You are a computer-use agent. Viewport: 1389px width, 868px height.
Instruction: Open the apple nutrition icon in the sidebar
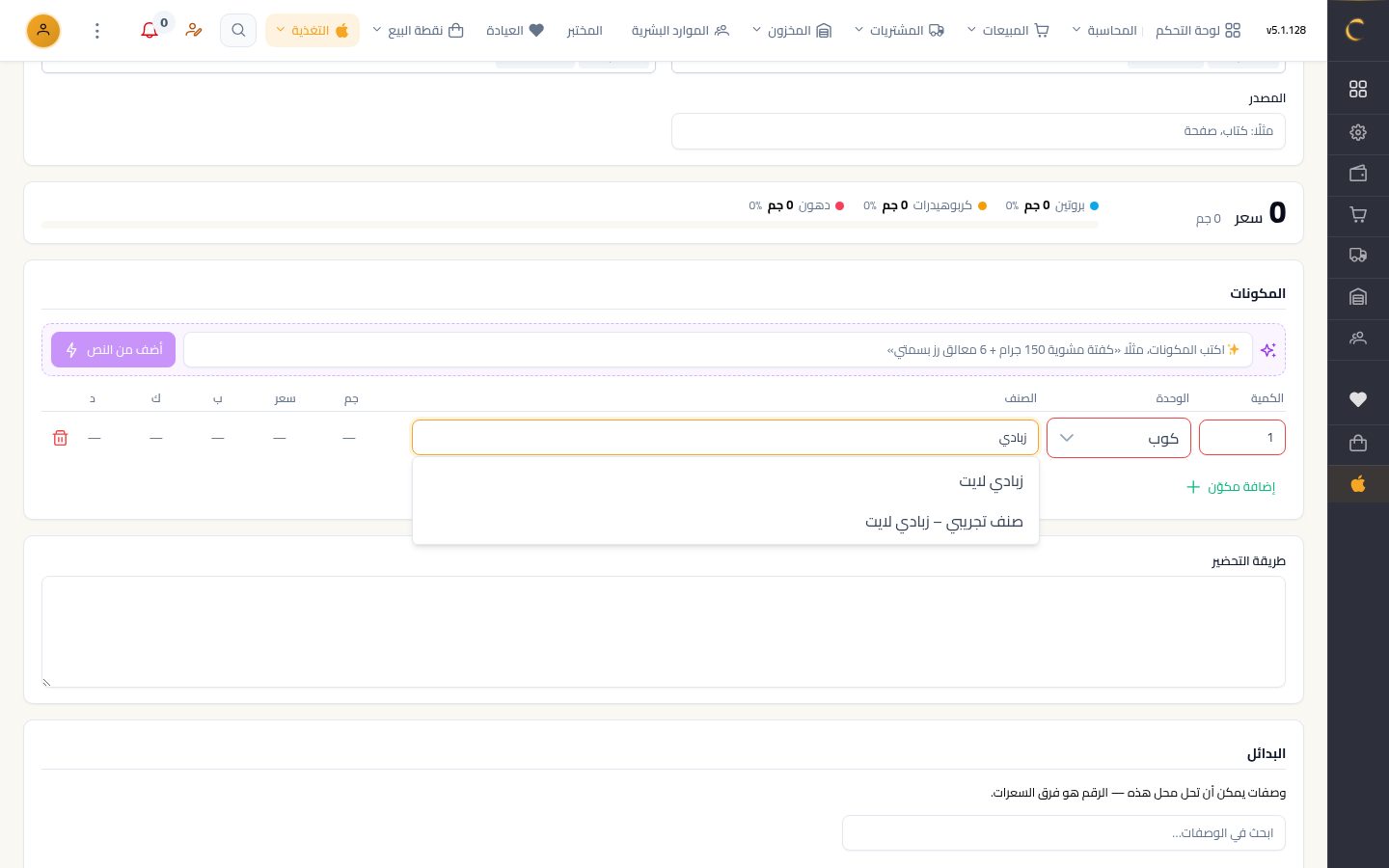click(x=1358, y=483)
